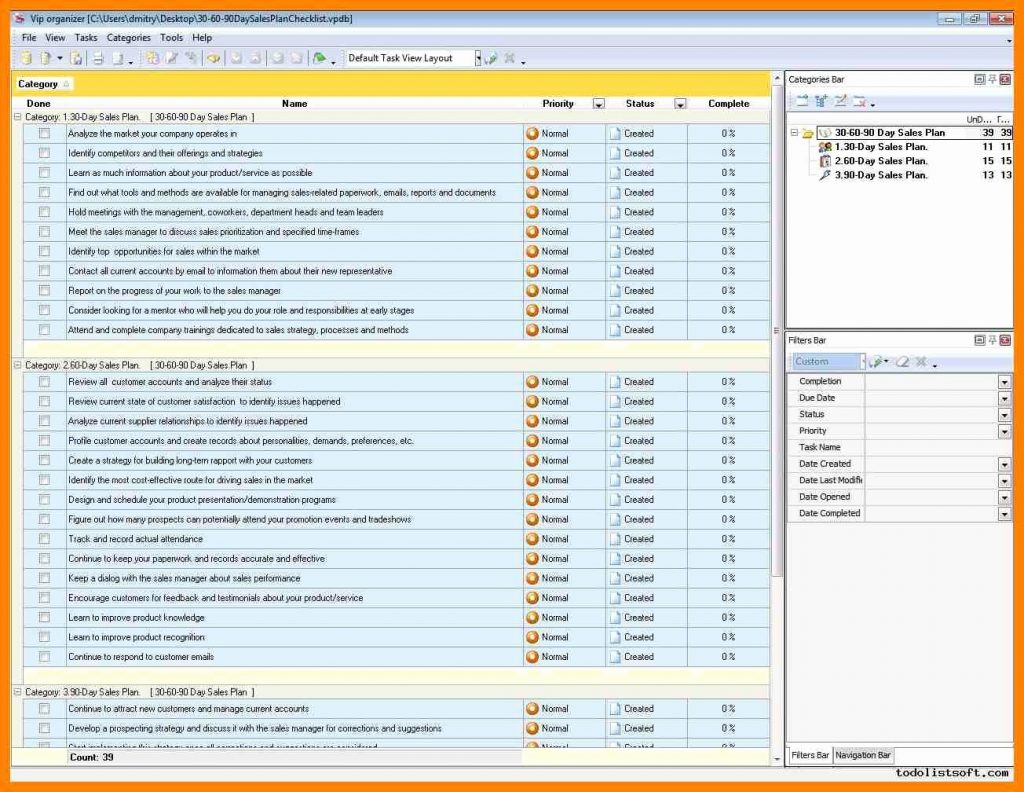1024x792 pixels.
Task: Click the new database icon in main toolbar
Action: 25,58
